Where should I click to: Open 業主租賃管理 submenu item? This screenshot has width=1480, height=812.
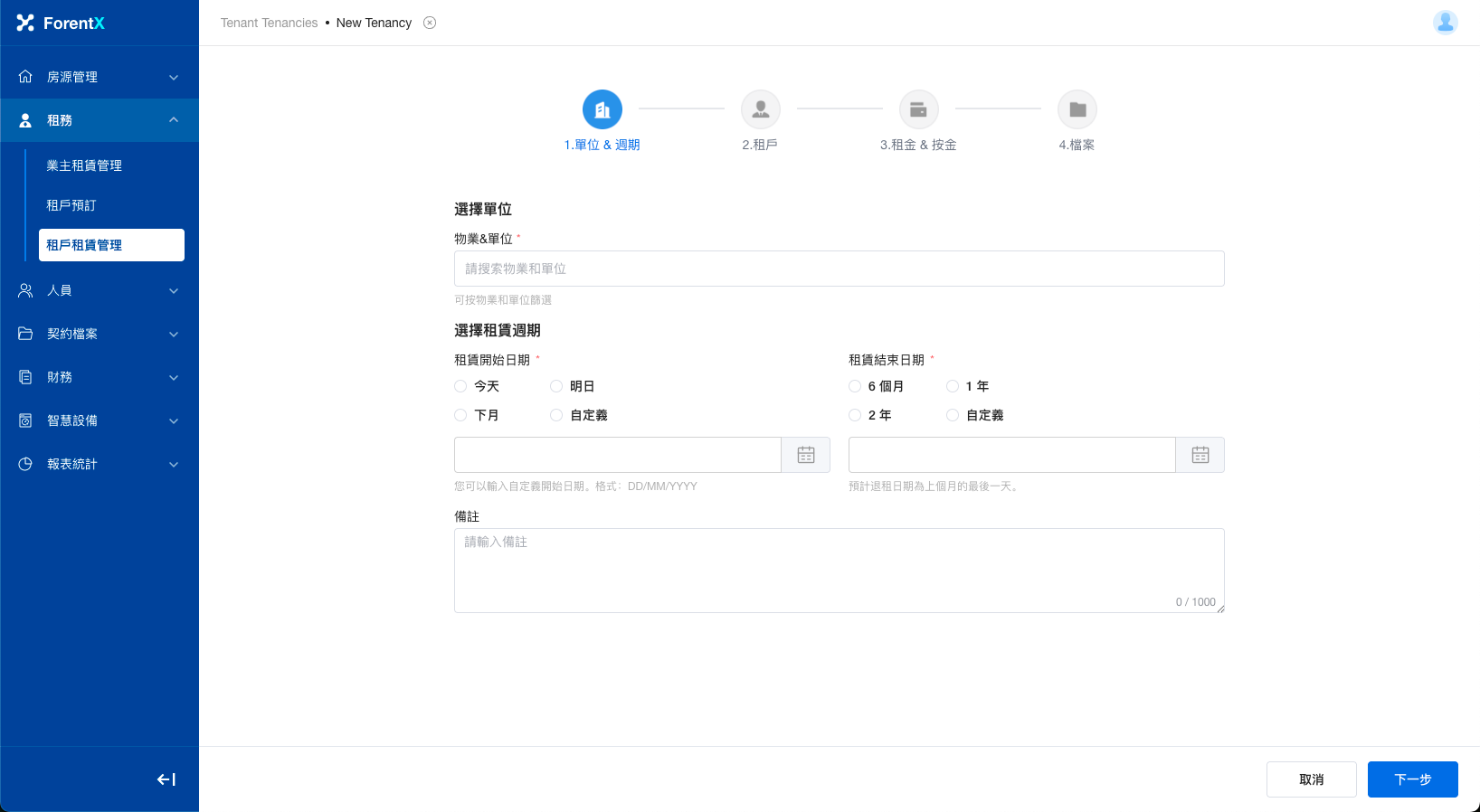84,165
